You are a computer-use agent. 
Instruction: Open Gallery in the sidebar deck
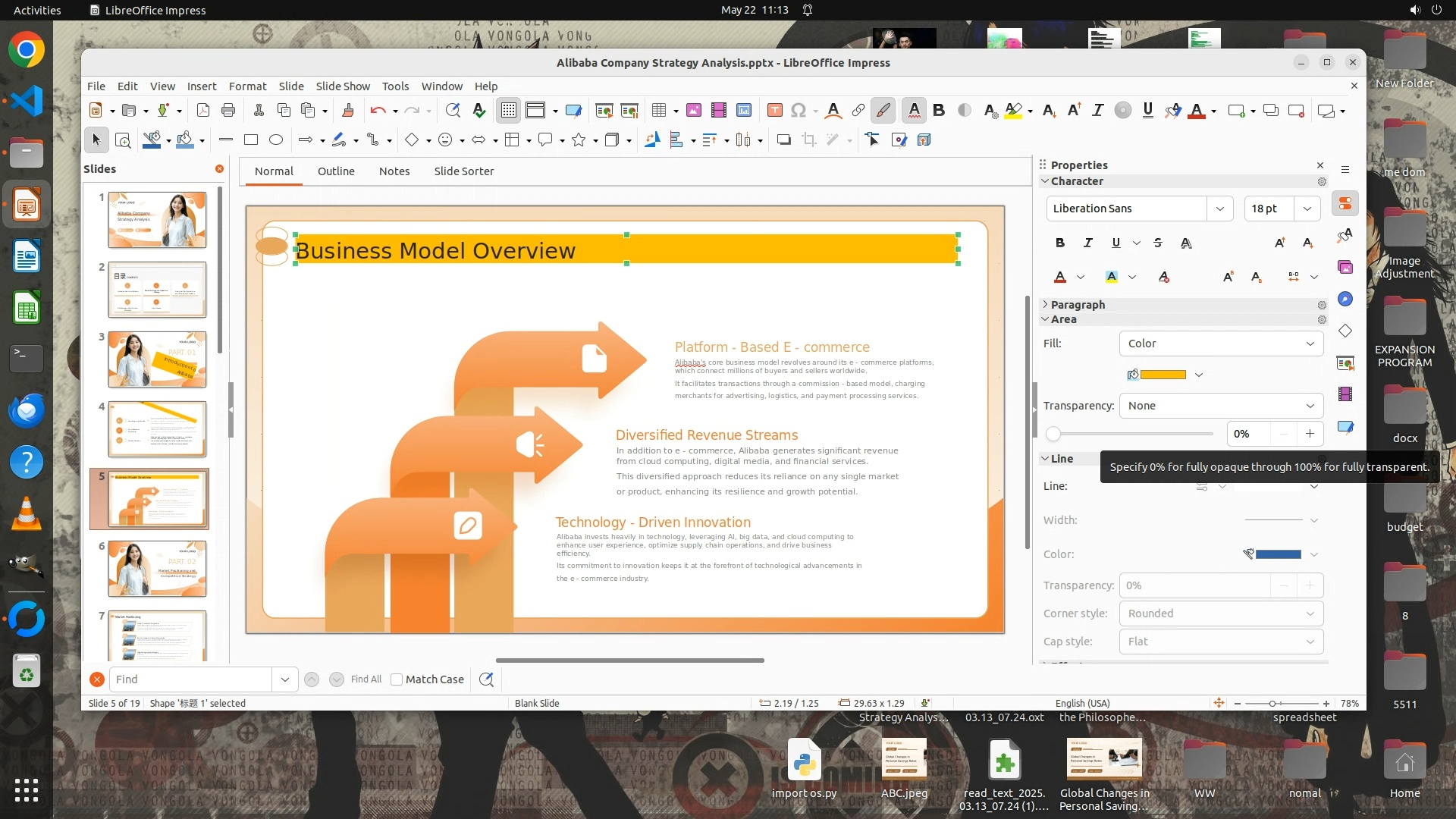tap(1345, 267)
